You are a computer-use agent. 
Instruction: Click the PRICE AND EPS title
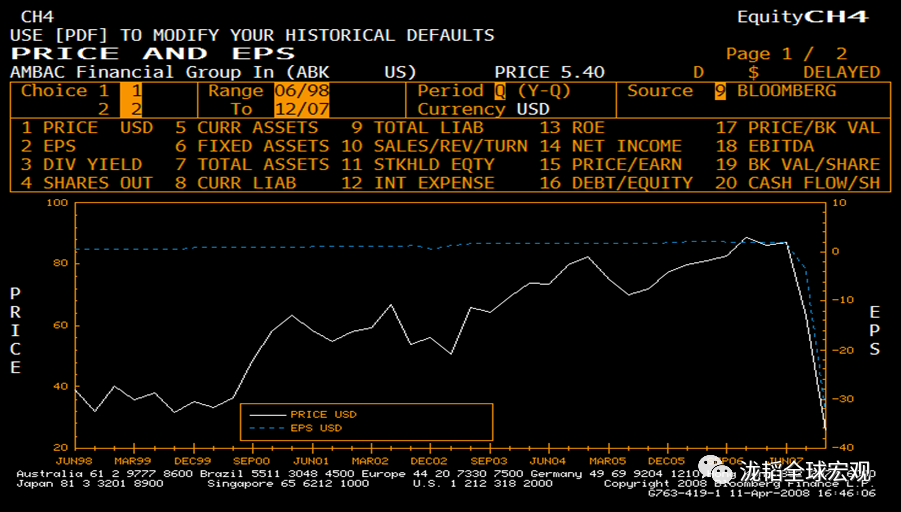point(153,54)
